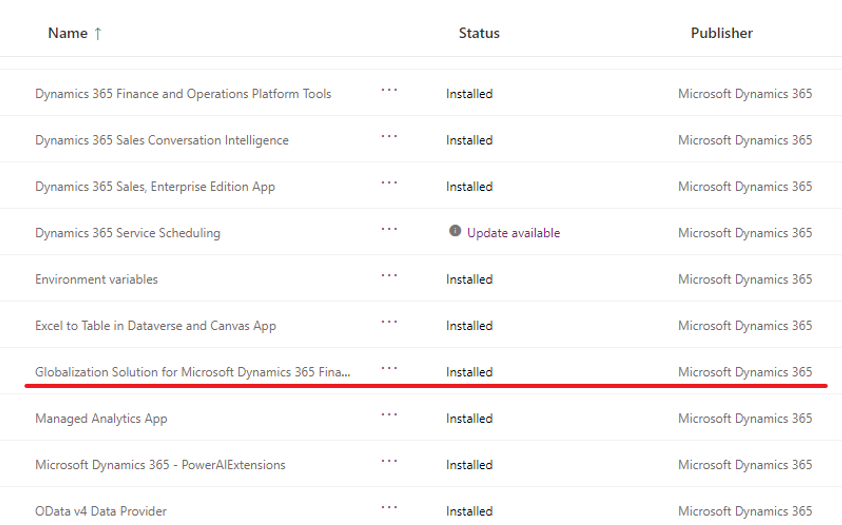Select Dynamics 365 Sales Conversation Intelligence

(162, 140)
